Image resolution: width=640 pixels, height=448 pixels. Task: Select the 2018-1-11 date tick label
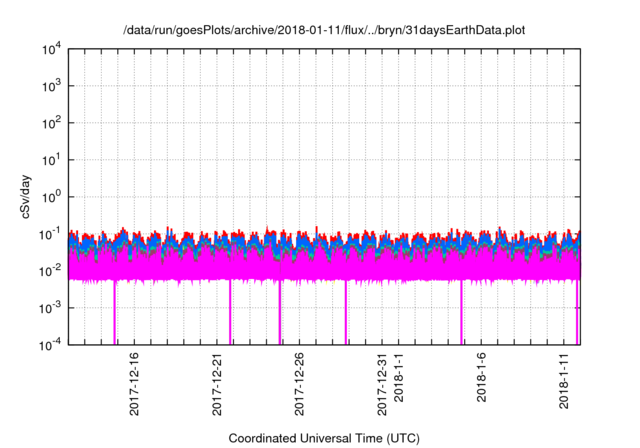(564, 381)
